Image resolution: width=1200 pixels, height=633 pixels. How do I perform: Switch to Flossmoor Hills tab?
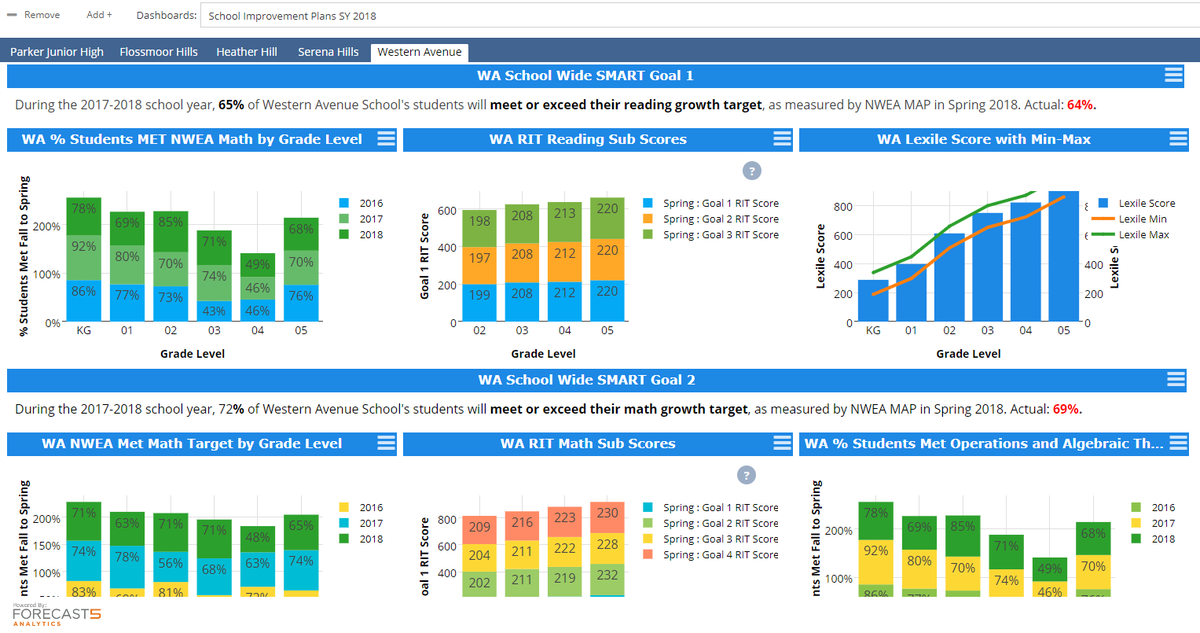point(159,52)
